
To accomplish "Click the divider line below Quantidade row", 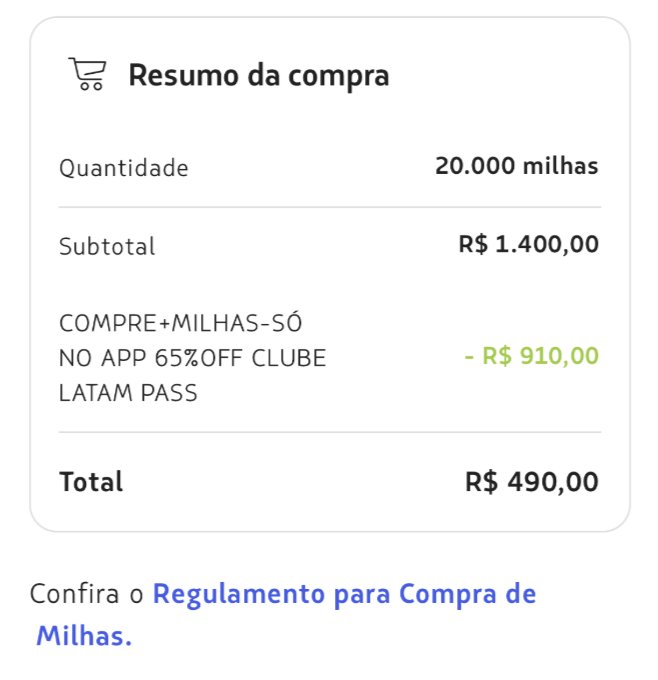I will tap(330, 207).
